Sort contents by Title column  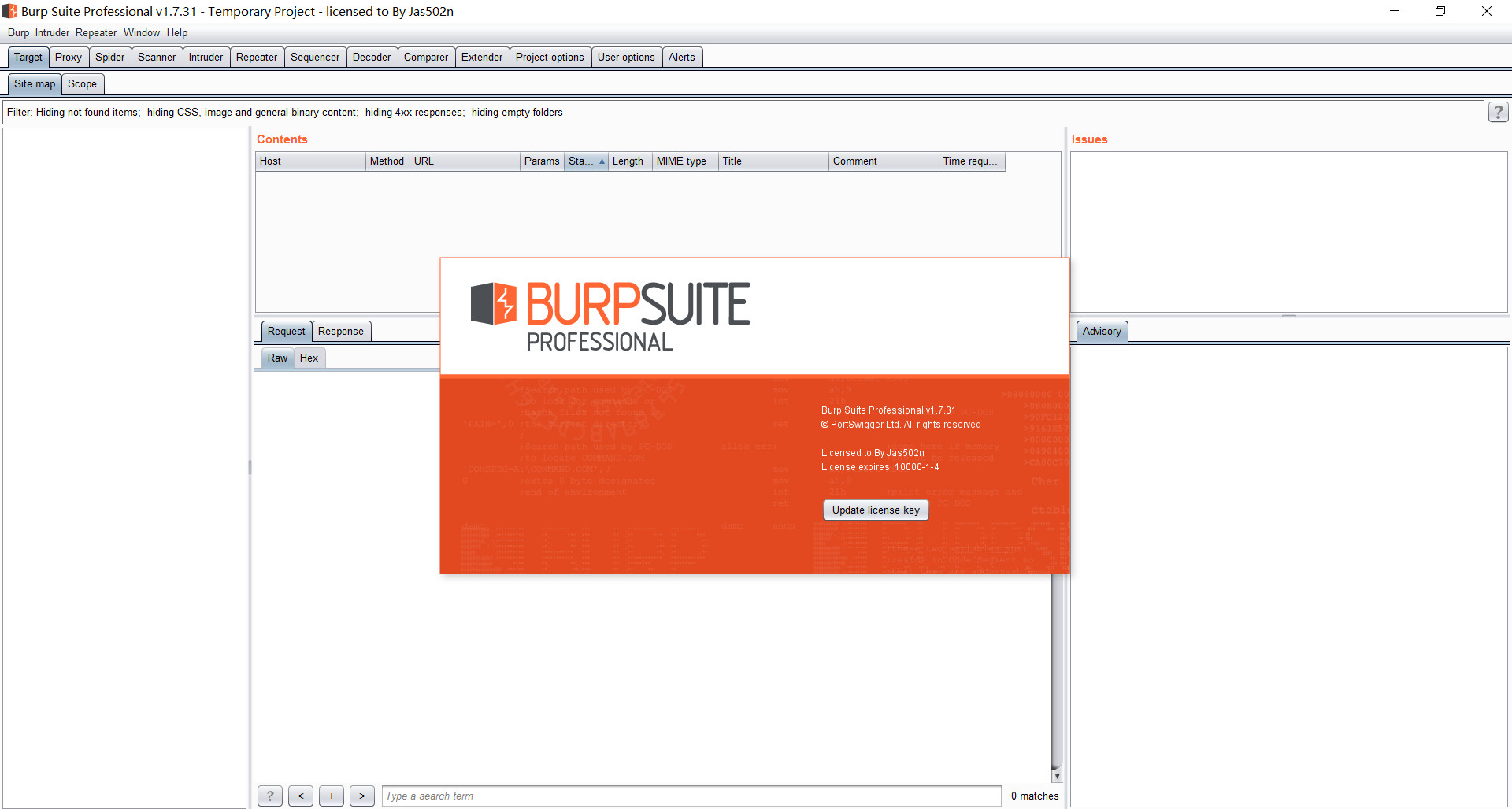click(773, 161)
